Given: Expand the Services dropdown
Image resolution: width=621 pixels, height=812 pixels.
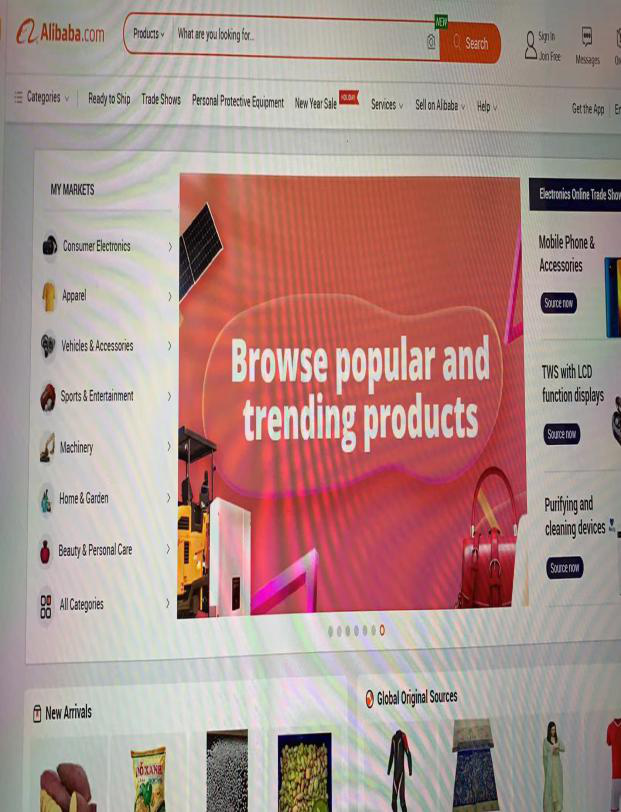Looking at the screenshot, I should pyautogui.click(x=386, y=105).
